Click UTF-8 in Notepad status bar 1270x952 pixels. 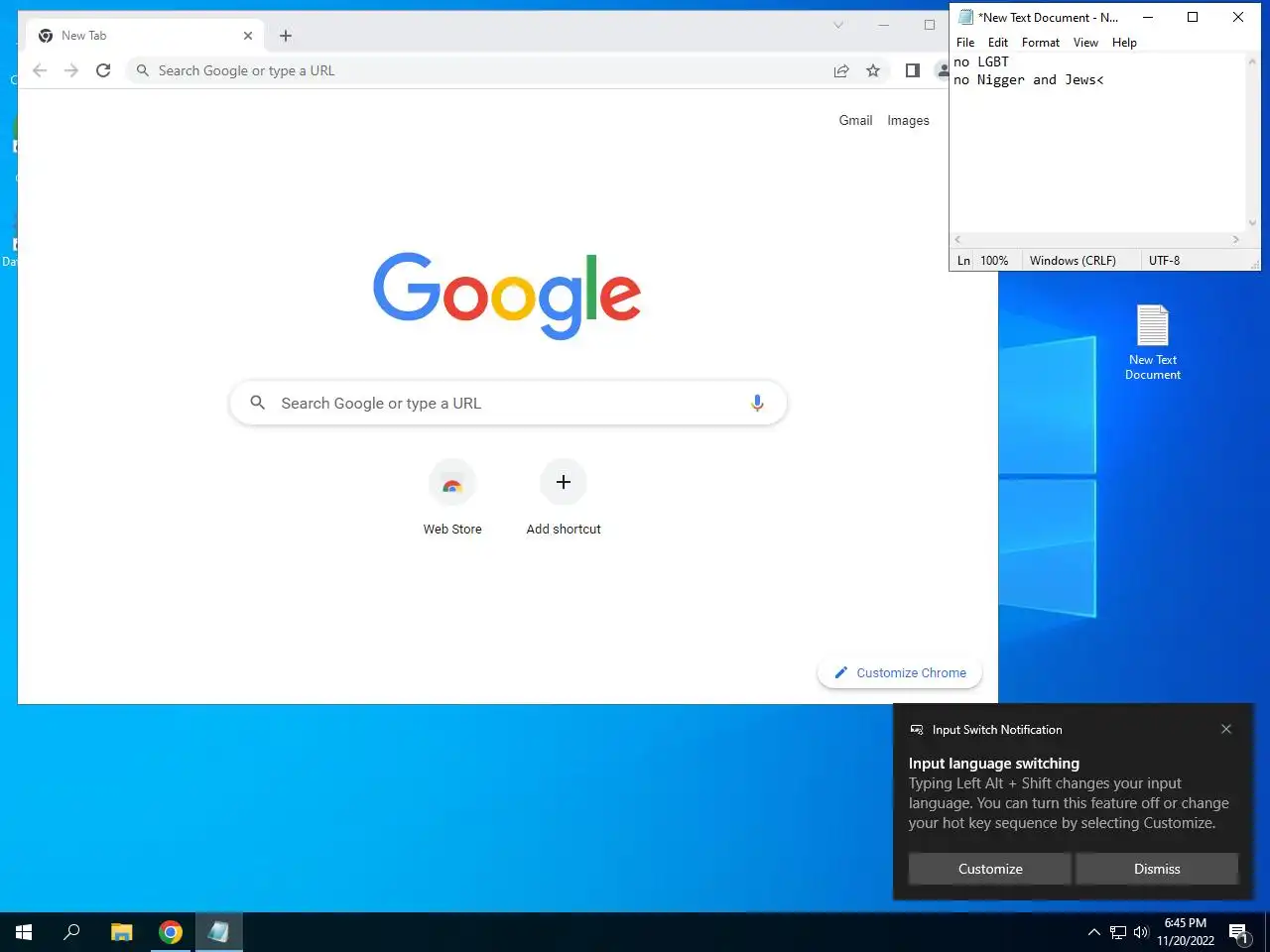coord(1165,261)
